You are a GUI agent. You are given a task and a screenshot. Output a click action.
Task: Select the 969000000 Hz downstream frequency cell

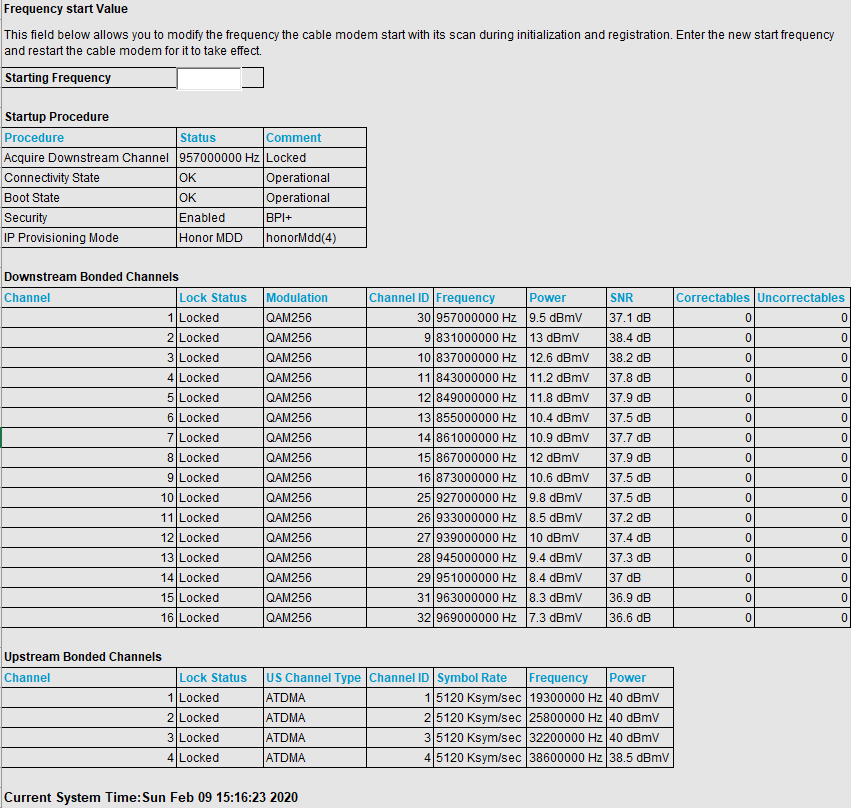coord(477,618)
